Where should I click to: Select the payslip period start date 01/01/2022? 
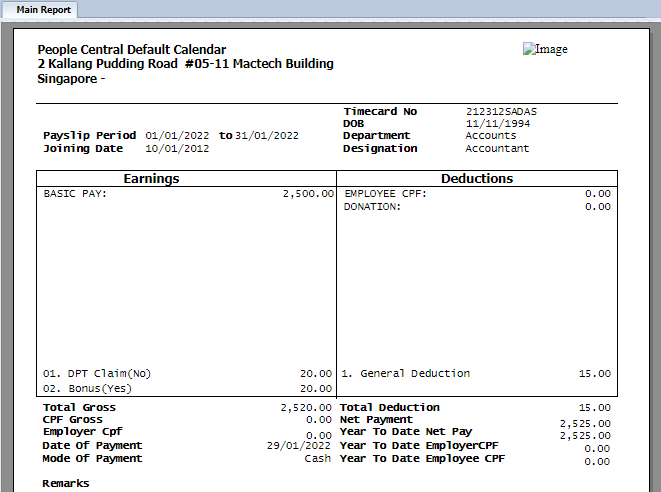(x=179, y=135)
